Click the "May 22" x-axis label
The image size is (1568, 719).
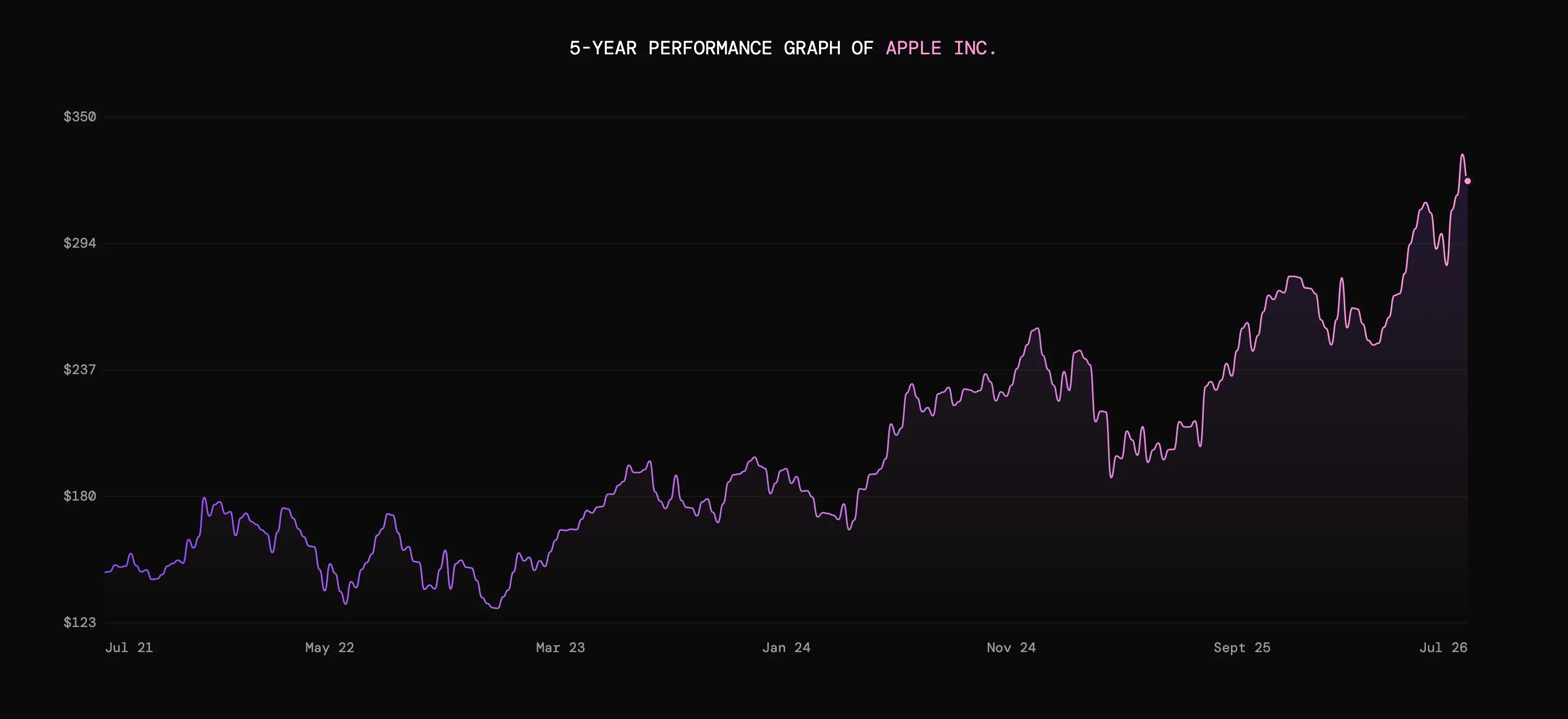[x=329, y=647]
